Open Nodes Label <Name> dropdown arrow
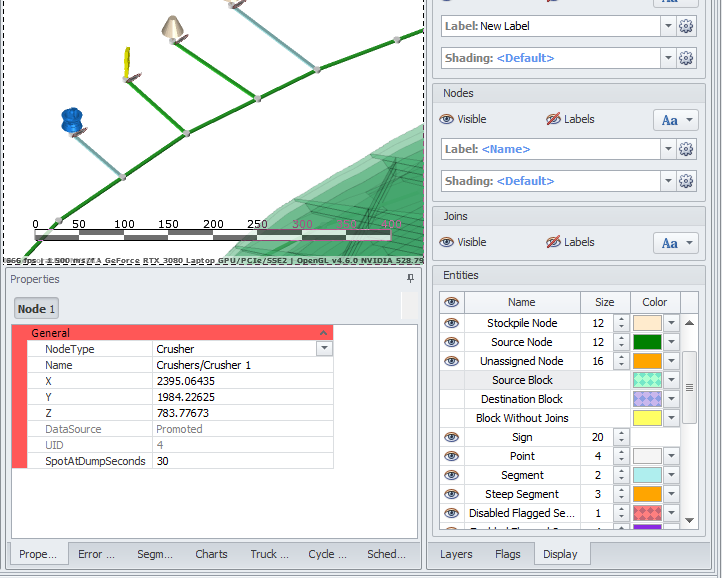The height and width of the screenshot is (578, 722). (x=667, y=149)
